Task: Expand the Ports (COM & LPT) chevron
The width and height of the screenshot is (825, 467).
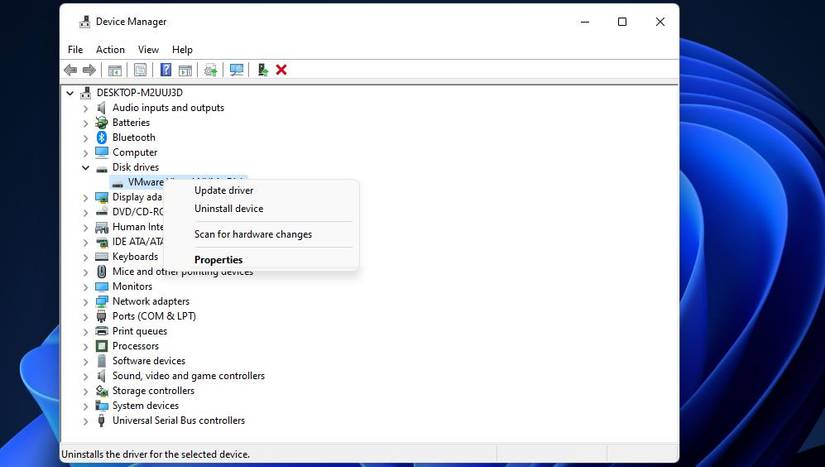Action: coord(86,317)
